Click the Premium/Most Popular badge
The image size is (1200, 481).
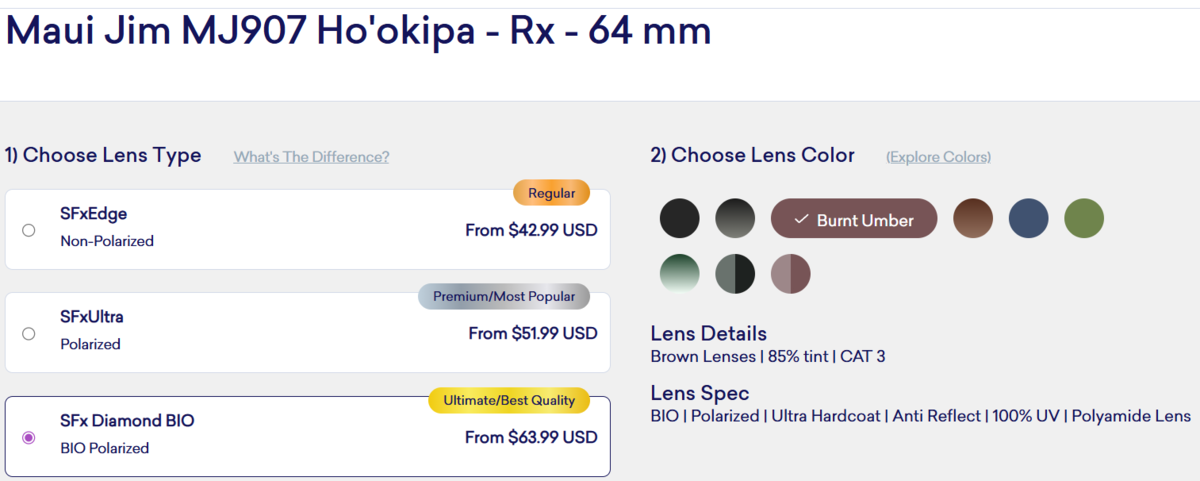click(x=504, y=296)
